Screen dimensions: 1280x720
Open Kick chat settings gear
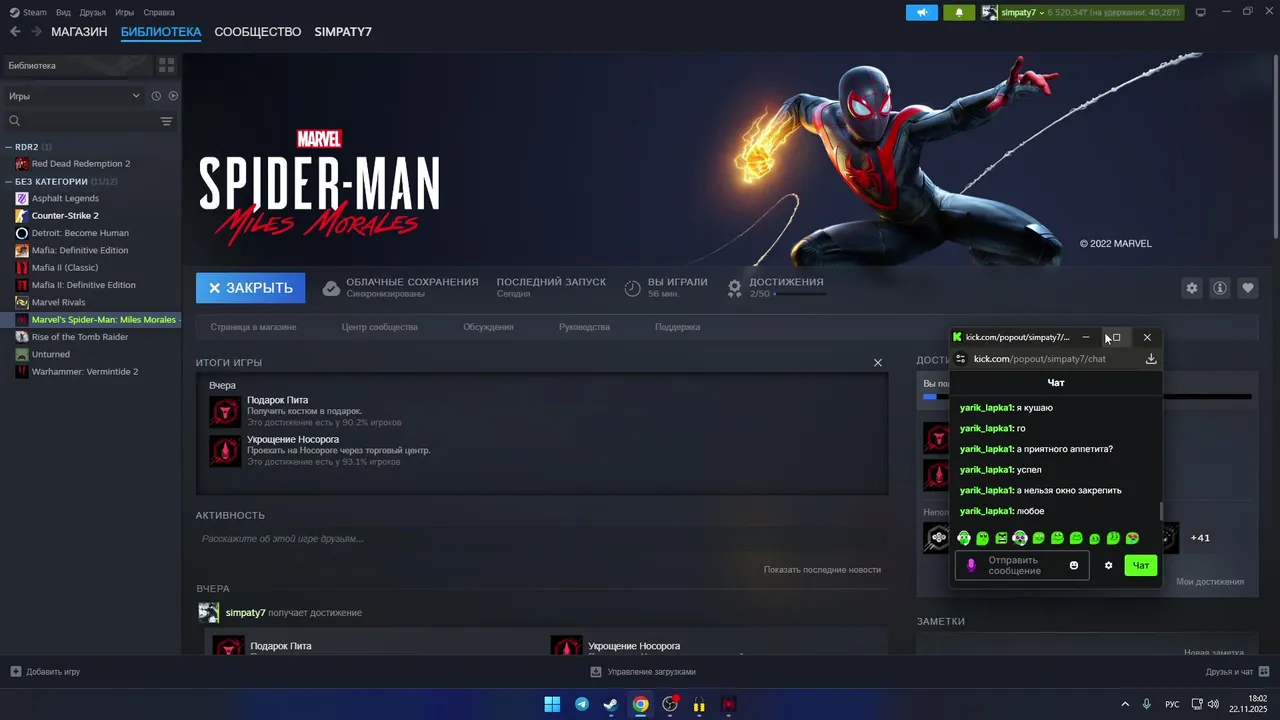pyautogui.click(x=1108, y=566)
